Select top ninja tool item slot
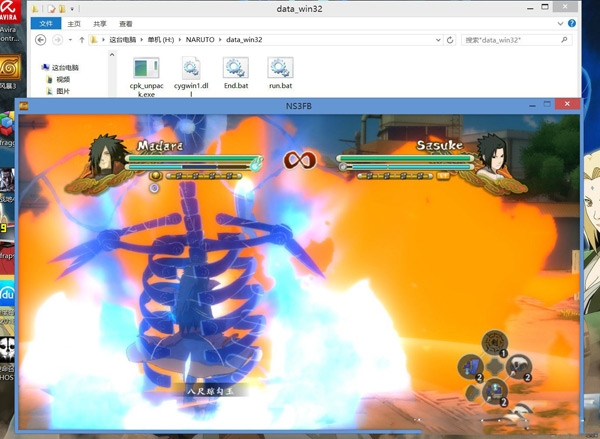The width and height of the screenshot is (600, 439). click(495, 343)
